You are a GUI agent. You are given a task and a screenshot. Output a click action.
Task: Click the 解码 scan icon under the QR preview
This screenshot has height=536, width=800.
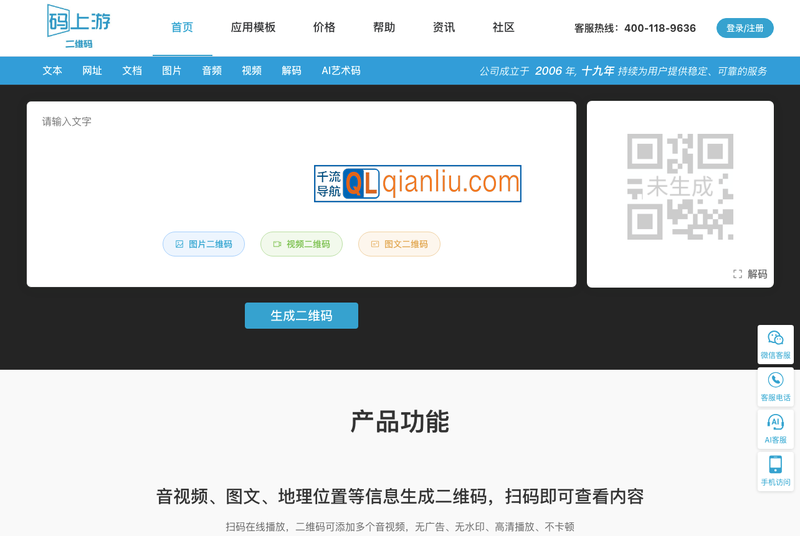point(749,274)
